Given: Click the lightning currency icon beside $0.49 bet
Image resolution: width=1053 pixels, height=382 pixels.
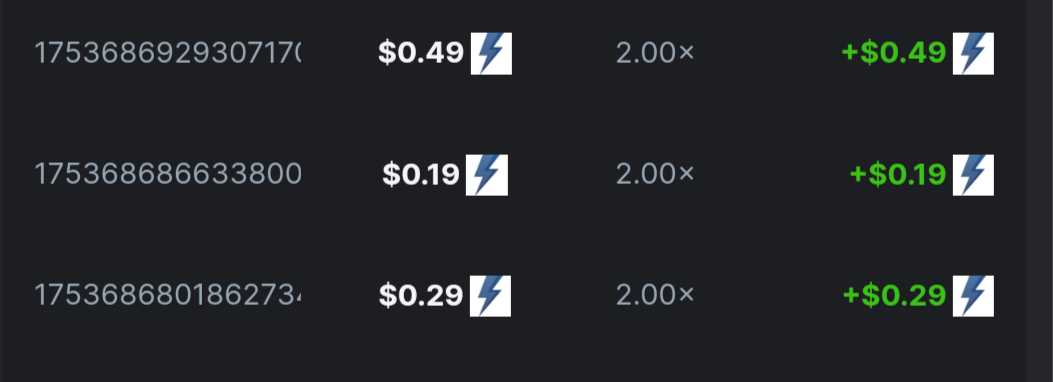Looking at the screenshot, I should 491,53.
